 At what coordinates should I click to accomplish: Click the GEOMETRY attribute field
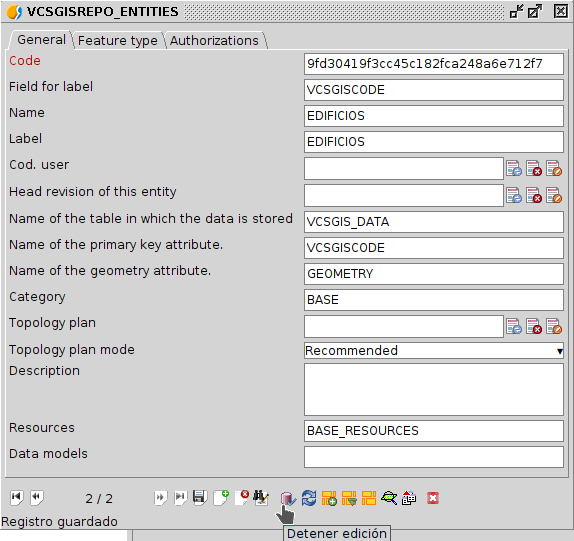click(434, 274)
